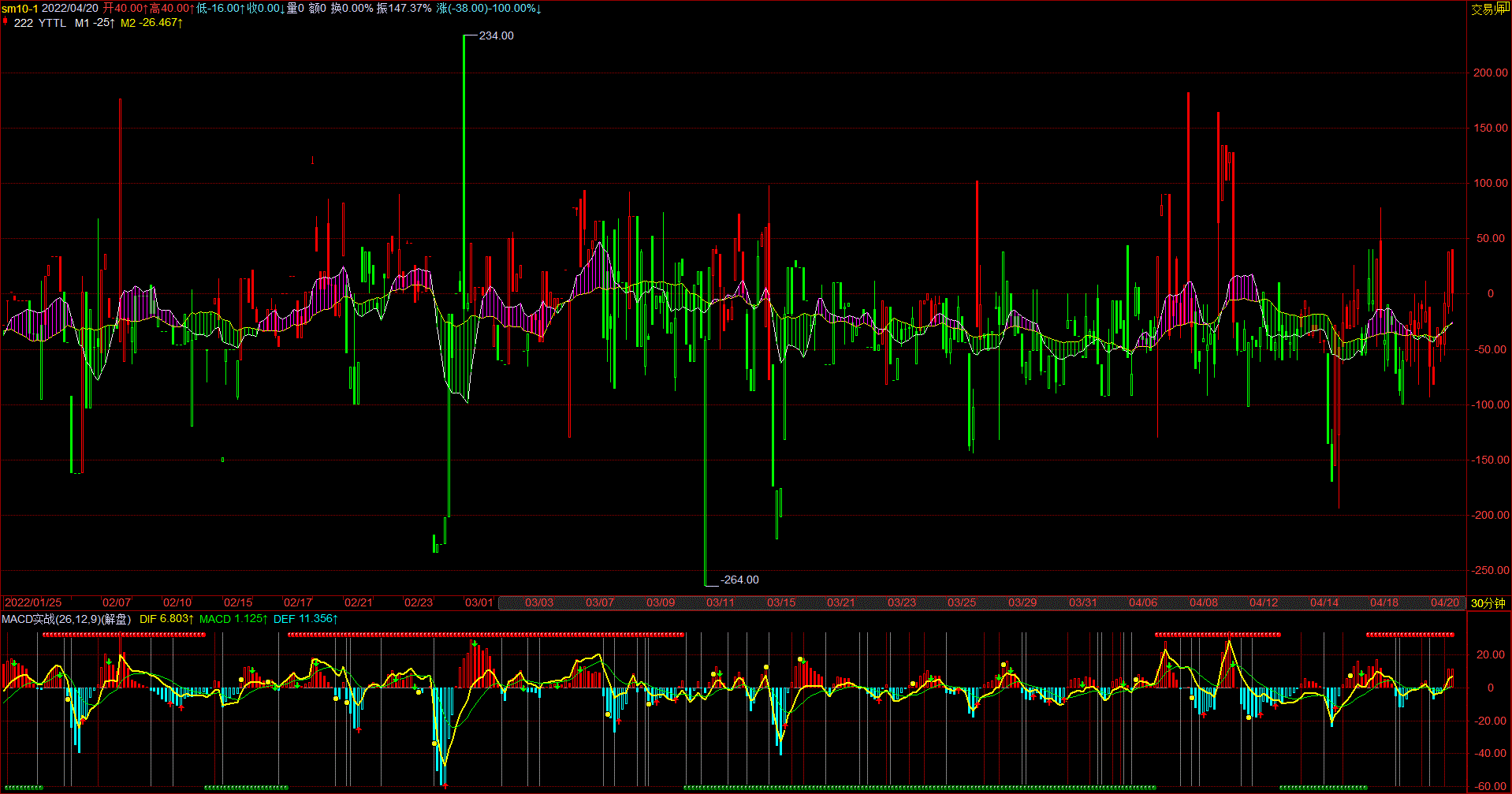Screen dimensions: 1512x794
Task: Select the sm10-1 symbol name
Action: pos(20,9)
